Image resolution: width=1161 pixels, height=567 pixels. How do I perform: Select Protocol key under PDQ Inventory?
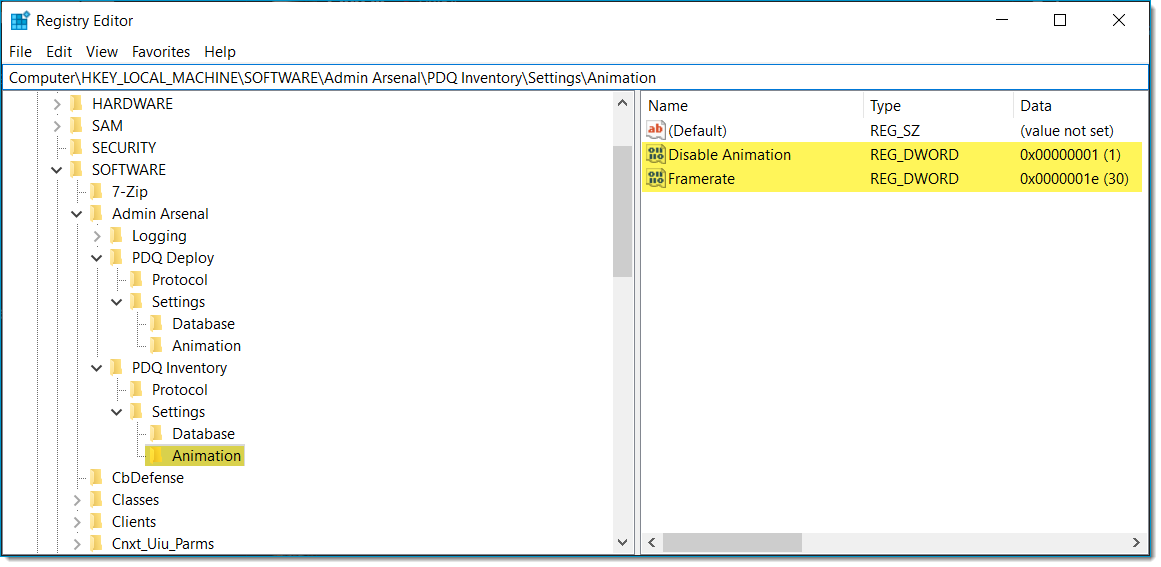180,389
